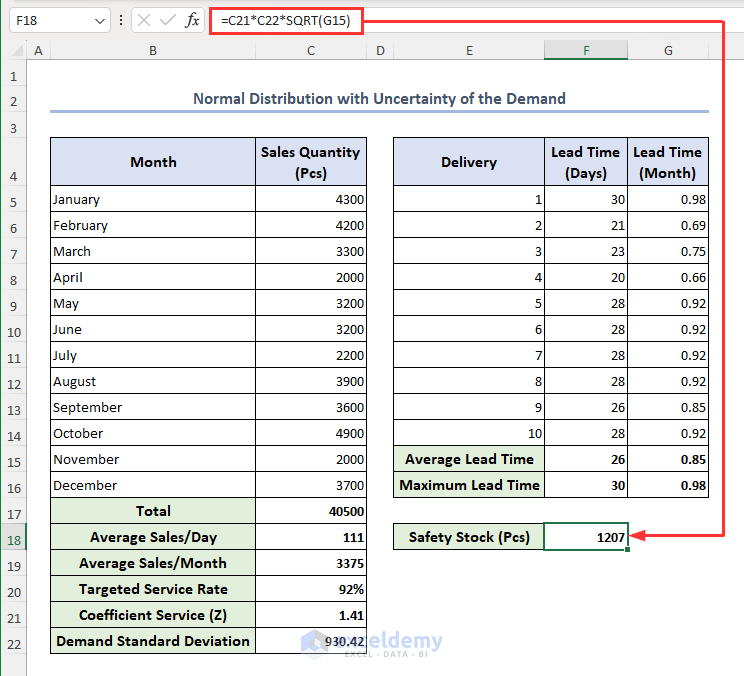Click inside the formula bar text
The image size is (744, 676).
coord(286,20)
